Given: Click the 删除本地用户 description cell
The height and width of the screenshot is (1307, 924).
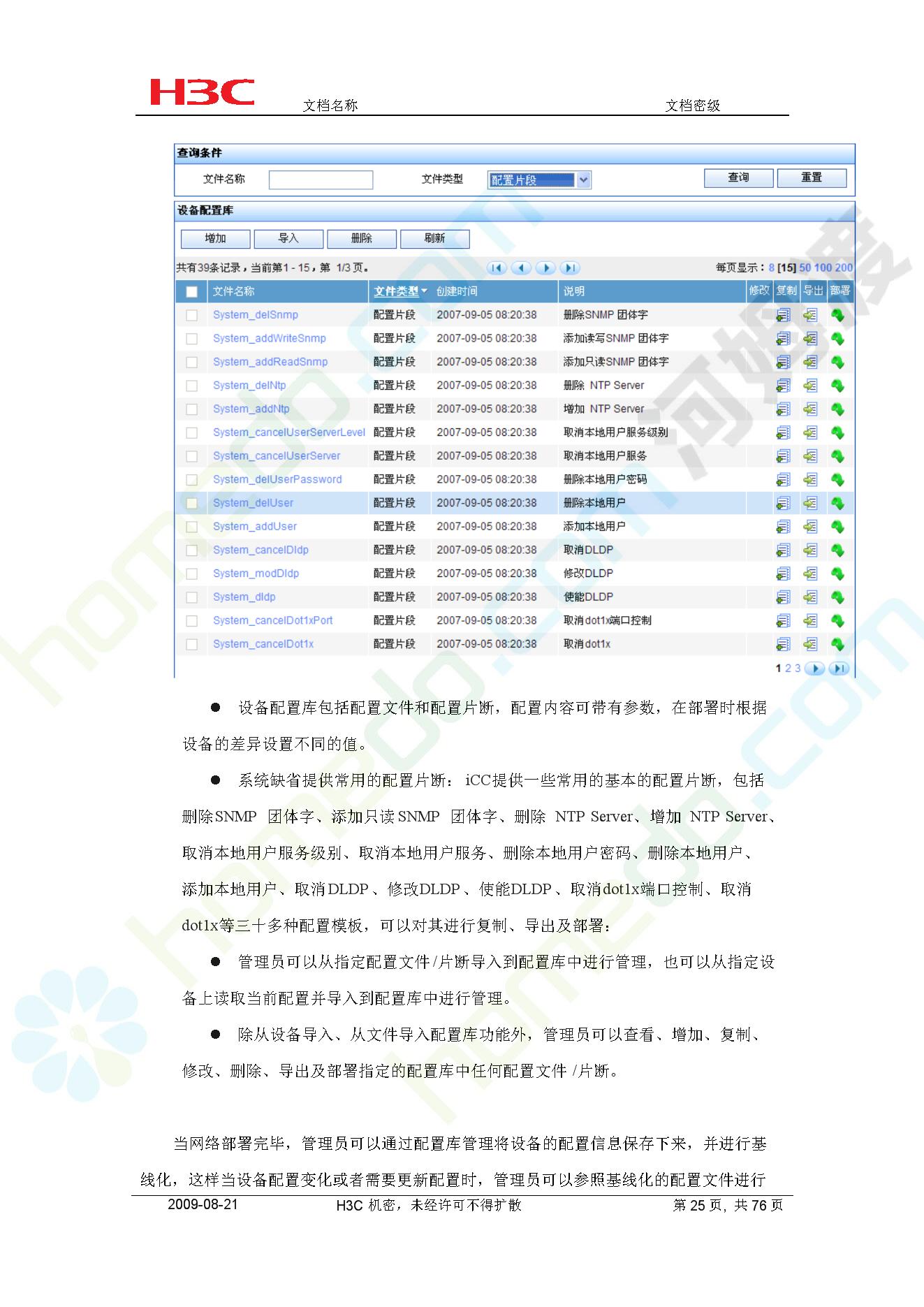Looking at the screenshot, I should (x=594, y=503).
